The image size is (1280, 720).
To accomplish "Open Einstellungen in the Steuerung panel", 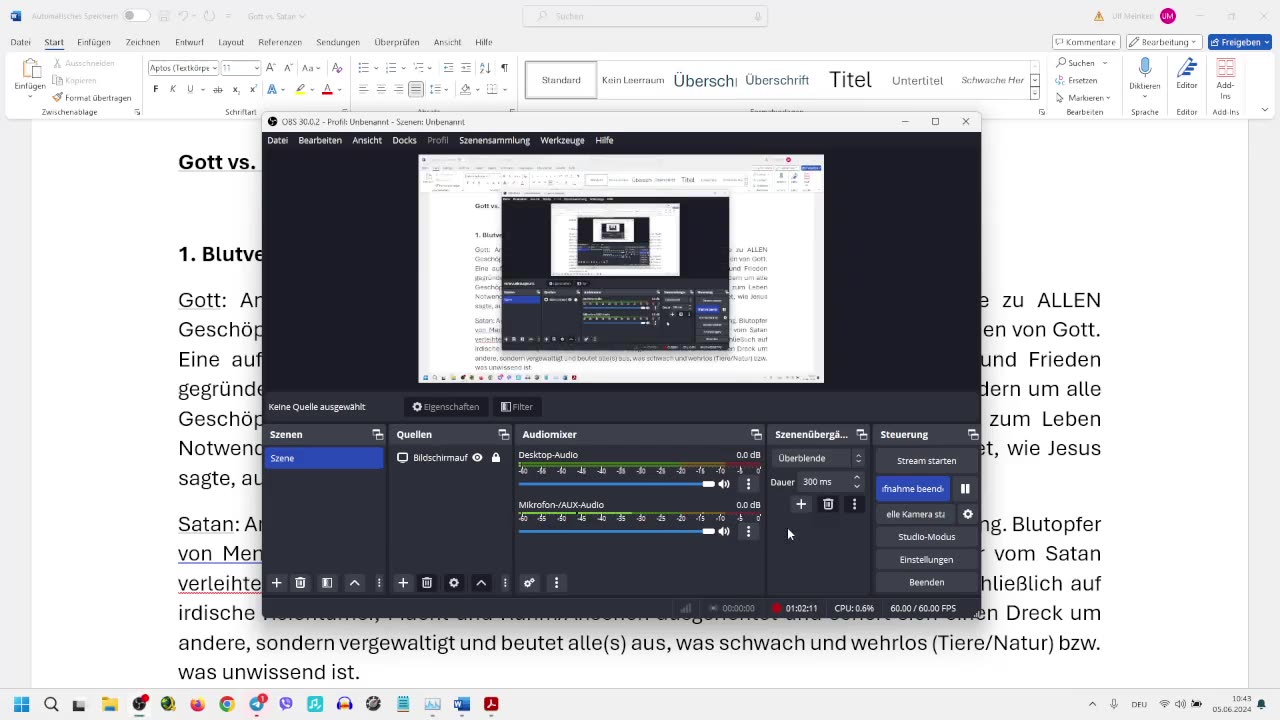I will (926, 560).
